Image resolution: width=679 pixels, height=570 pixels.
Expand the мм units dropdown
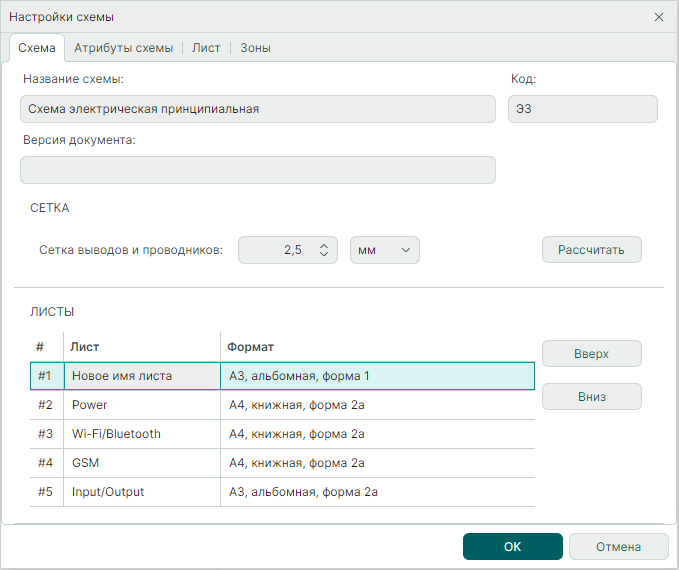pos(385,250)
